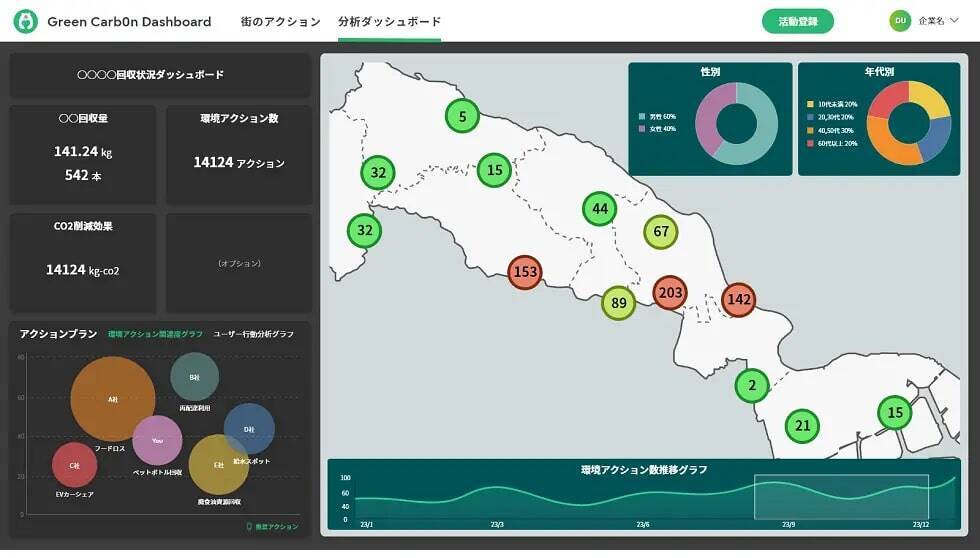Viewport: 980px width, 558px height.
Task: Click the map marker labeled 142
Action: 739,299
